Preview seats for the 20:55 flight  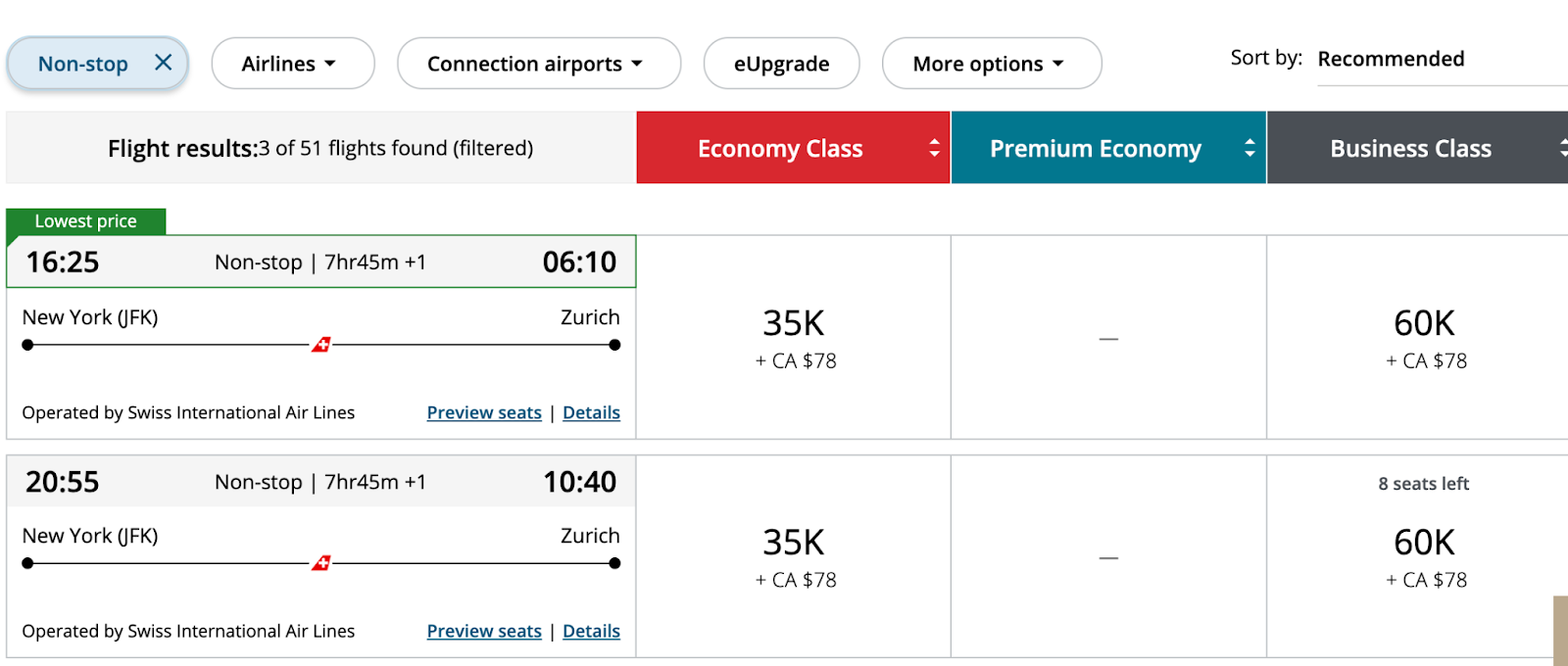[x=484, y=631]
